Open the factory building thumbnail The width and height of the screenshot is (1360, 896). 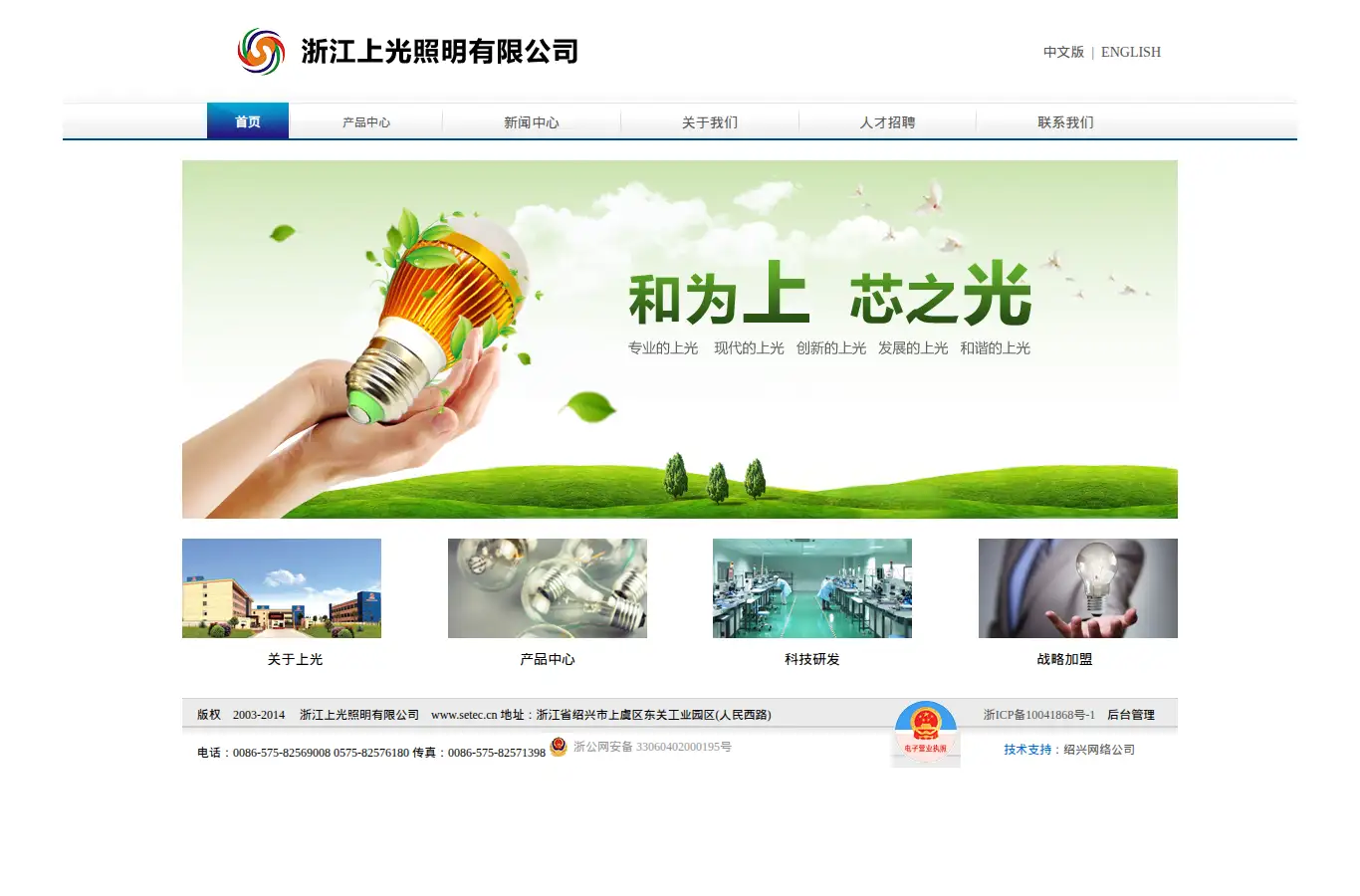pos(282,588)
